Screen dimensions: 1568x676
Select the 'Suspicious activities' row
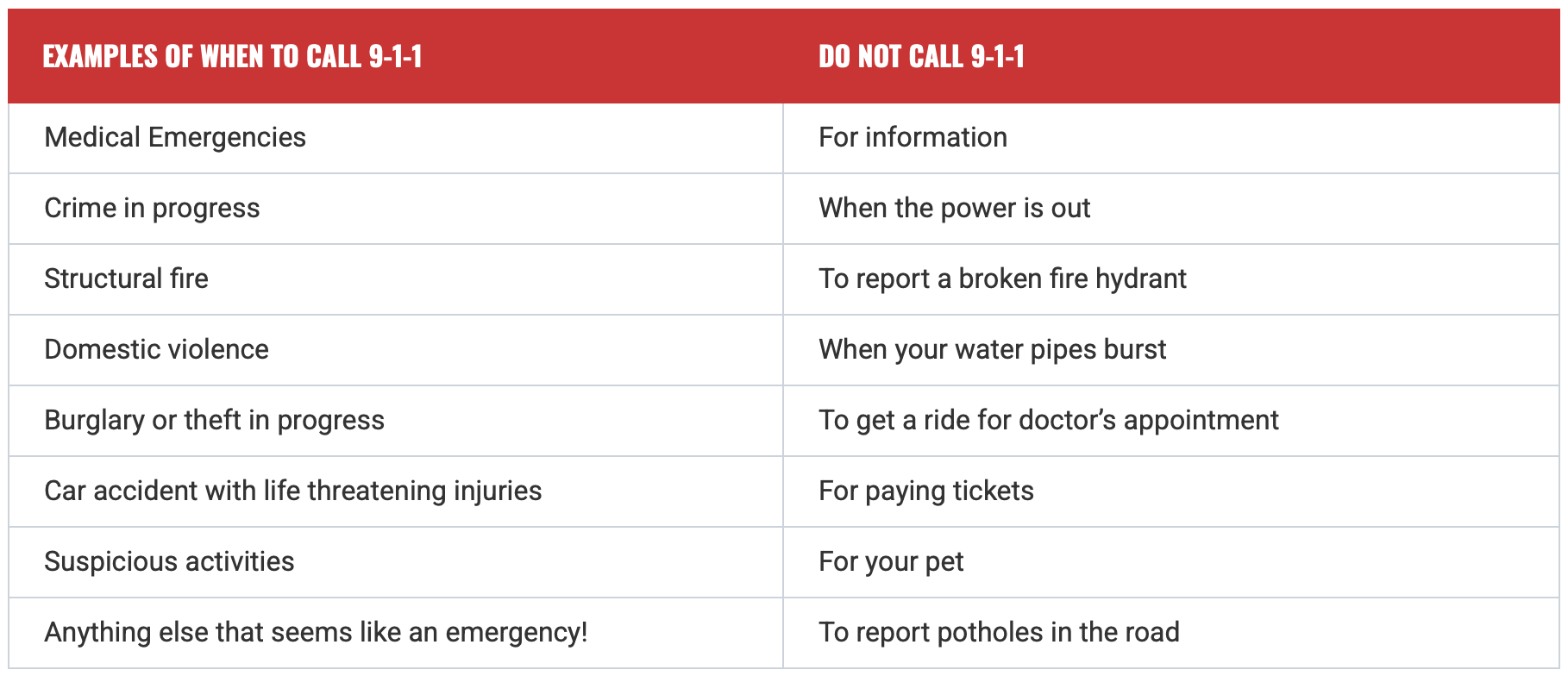point(169,562)
